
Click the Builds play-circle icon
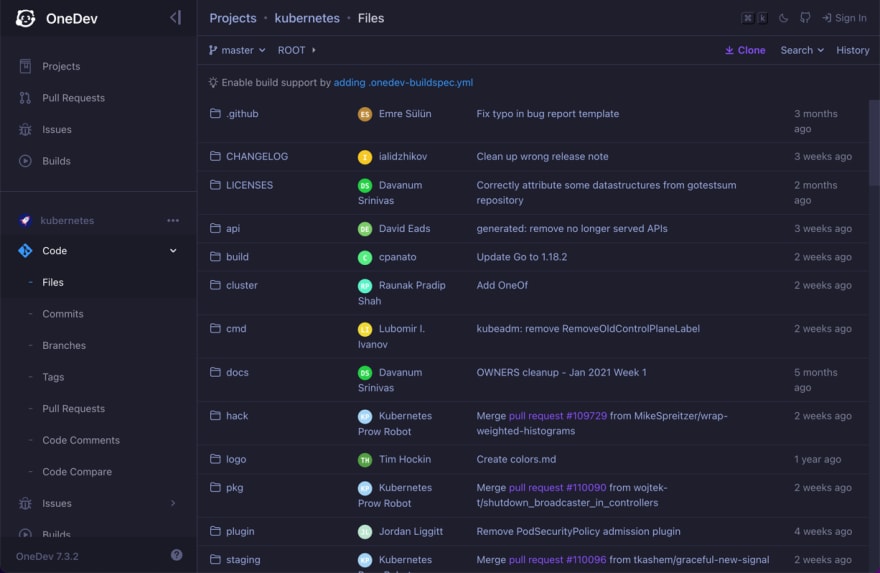coord(25,161)
